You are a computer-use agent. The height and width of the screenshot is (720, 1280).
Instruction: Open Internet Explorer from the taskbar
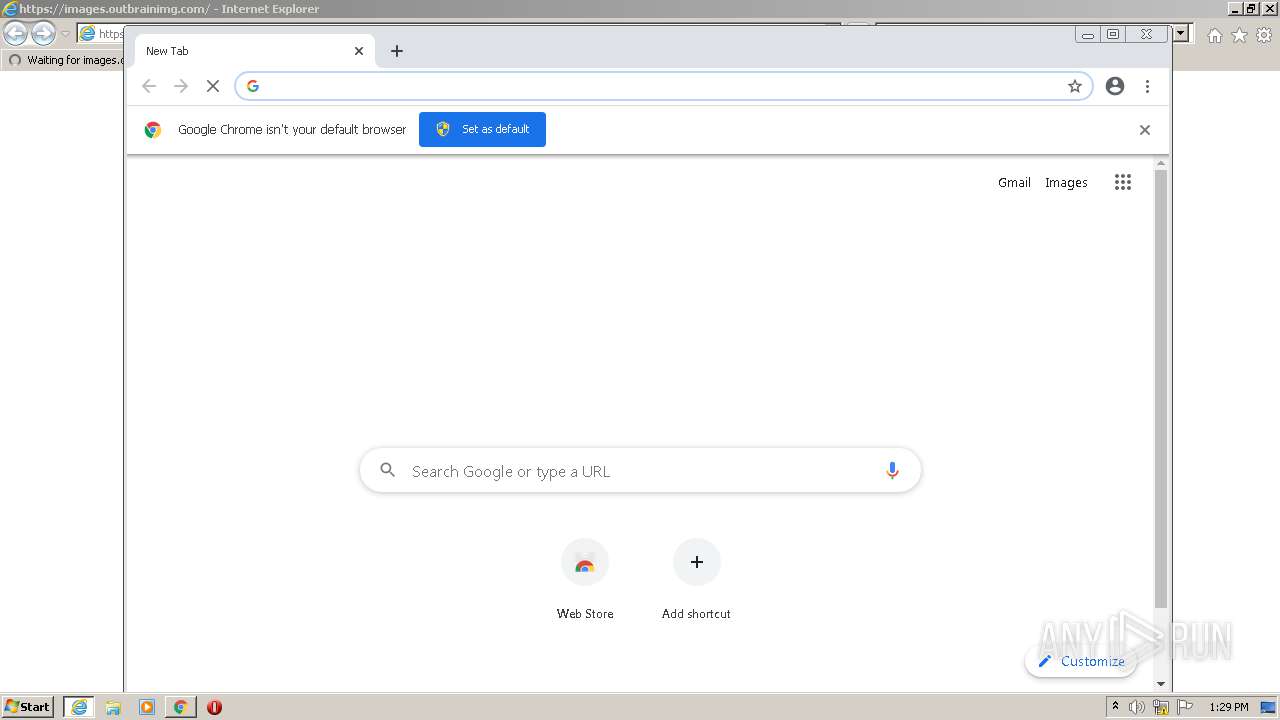[79, 707]
